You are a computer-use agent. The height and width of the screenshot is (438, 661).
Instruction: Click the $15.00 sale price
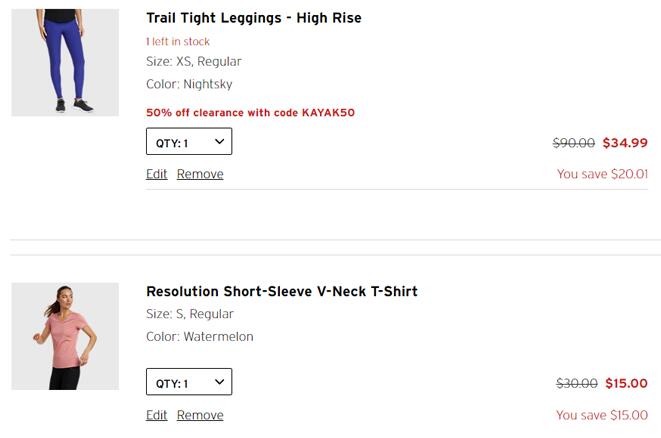[626, 383]
